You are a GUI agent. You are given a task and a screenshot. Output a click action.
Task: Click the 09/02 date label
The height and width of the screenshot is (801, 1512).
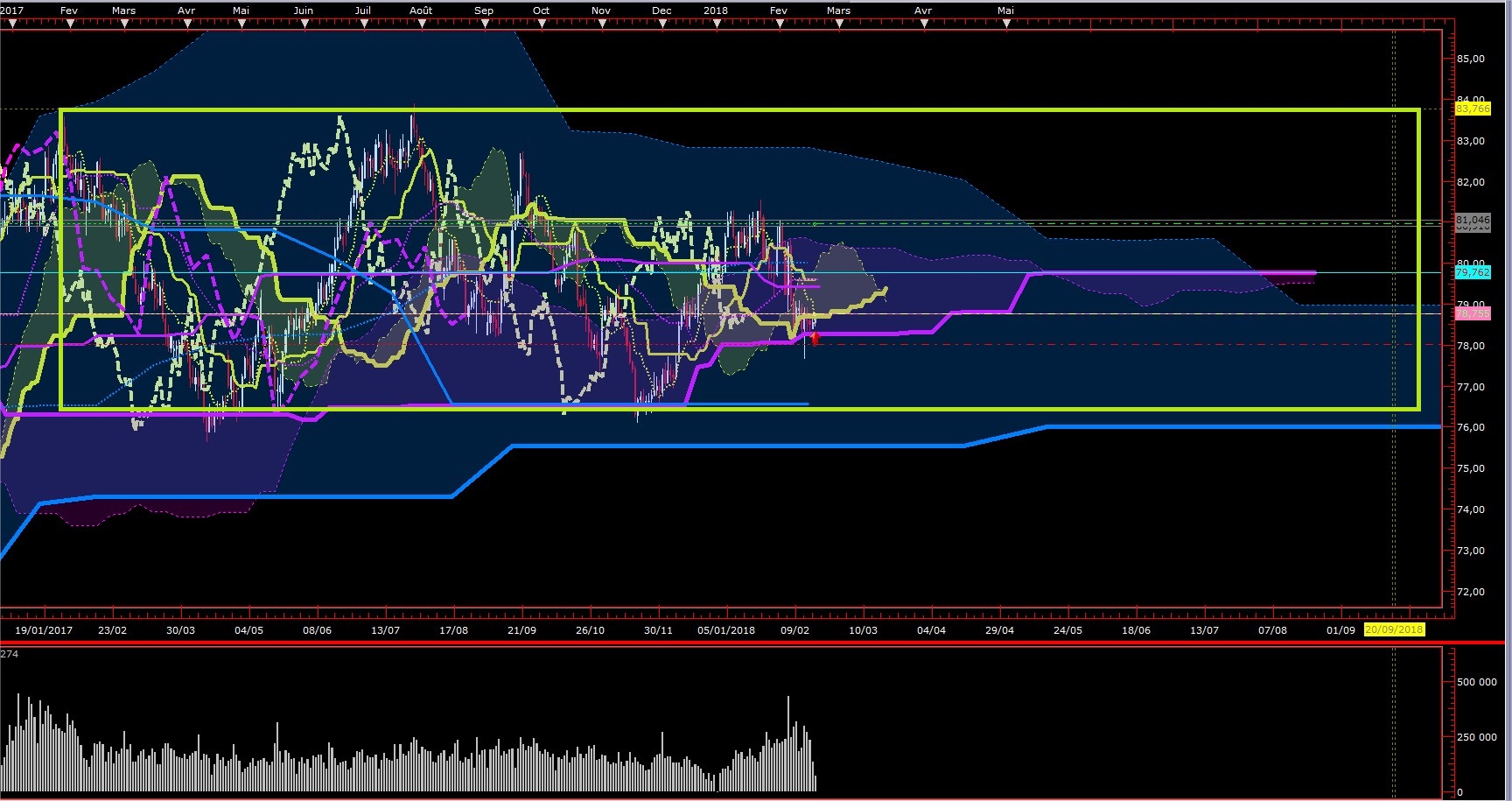coord(794,629)
